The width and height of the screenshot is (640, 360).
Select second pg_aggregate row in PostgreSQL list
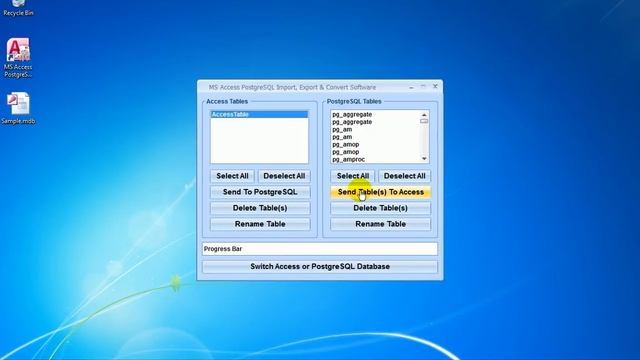point(376,122)
